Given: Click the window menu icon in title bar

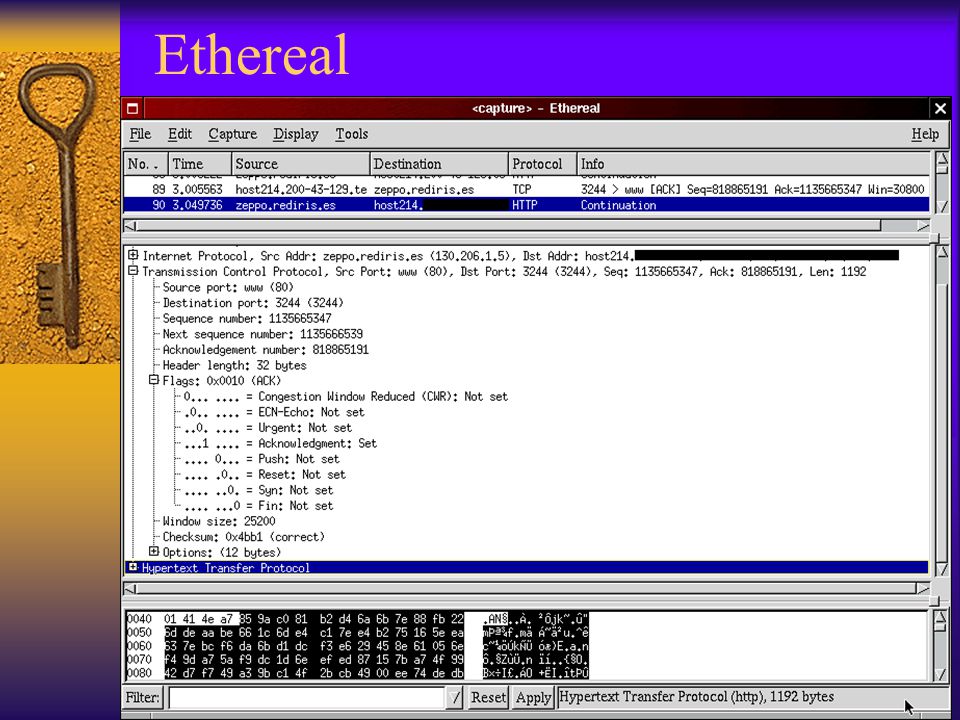Looking at the screenshot, I should point(132,109).
